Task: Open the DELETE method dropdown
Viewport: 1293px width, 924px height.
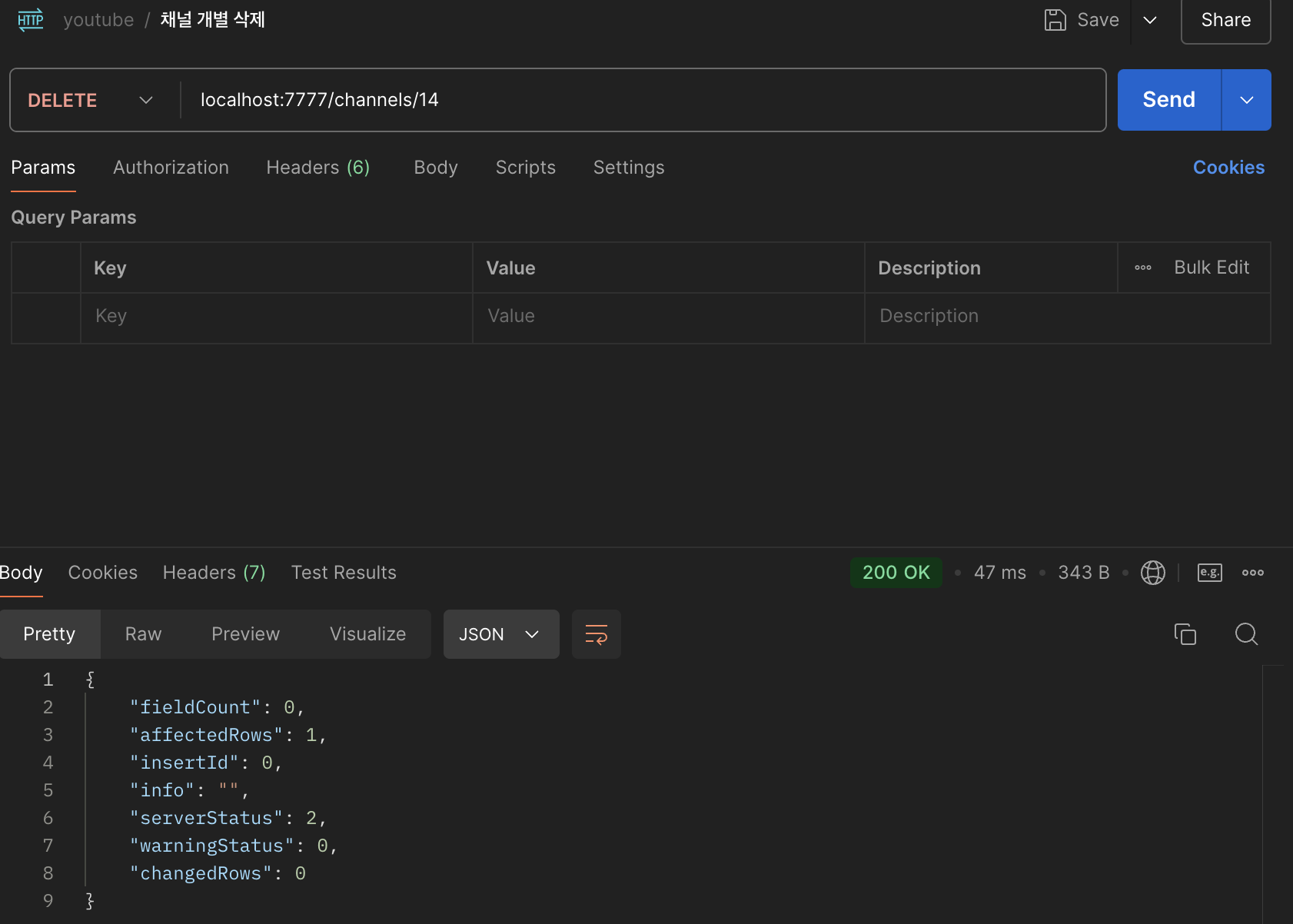Action: click(x=91, y=100)
